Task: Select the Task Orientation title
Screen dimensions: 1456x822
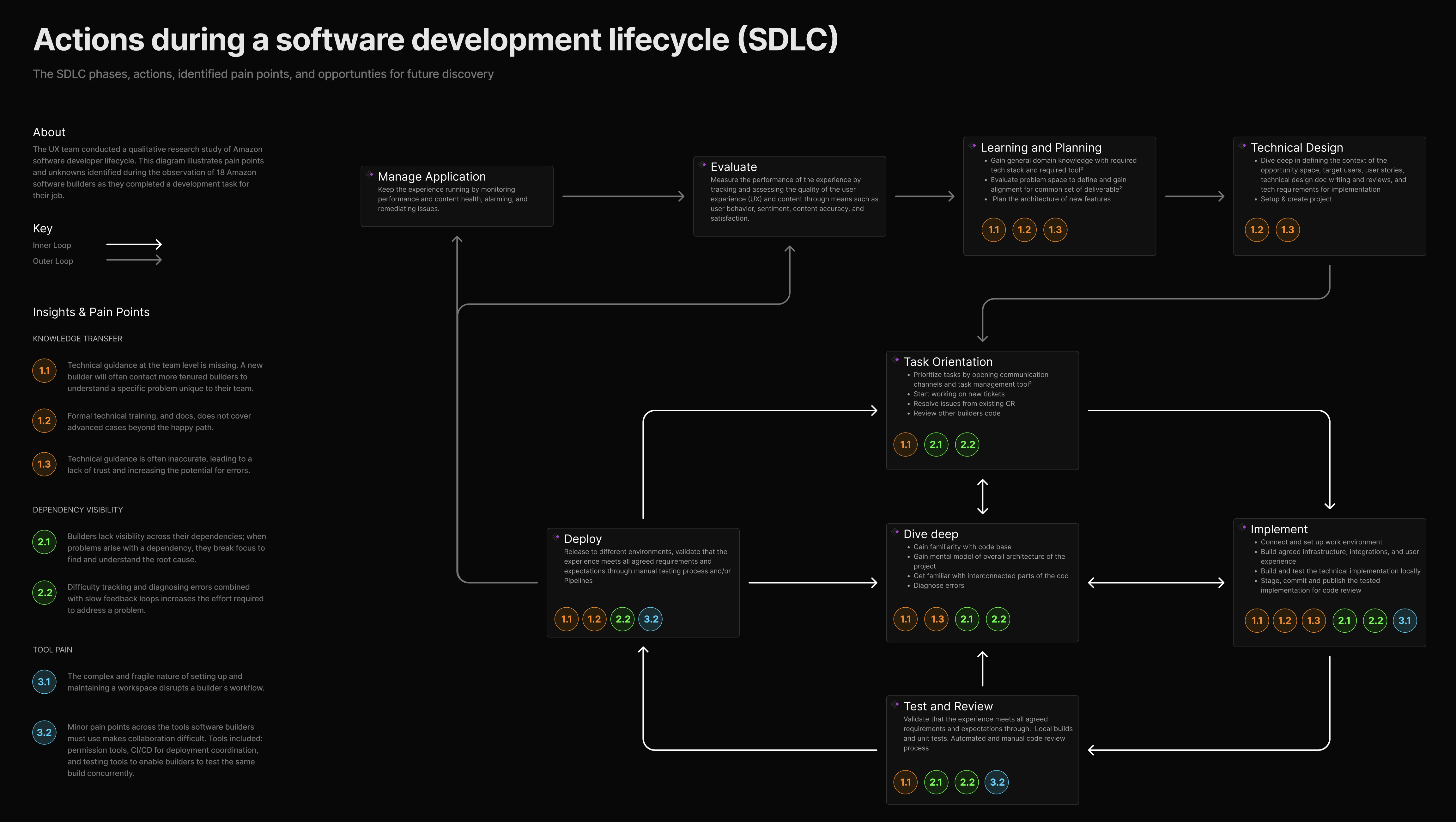Action: point(948,362)
